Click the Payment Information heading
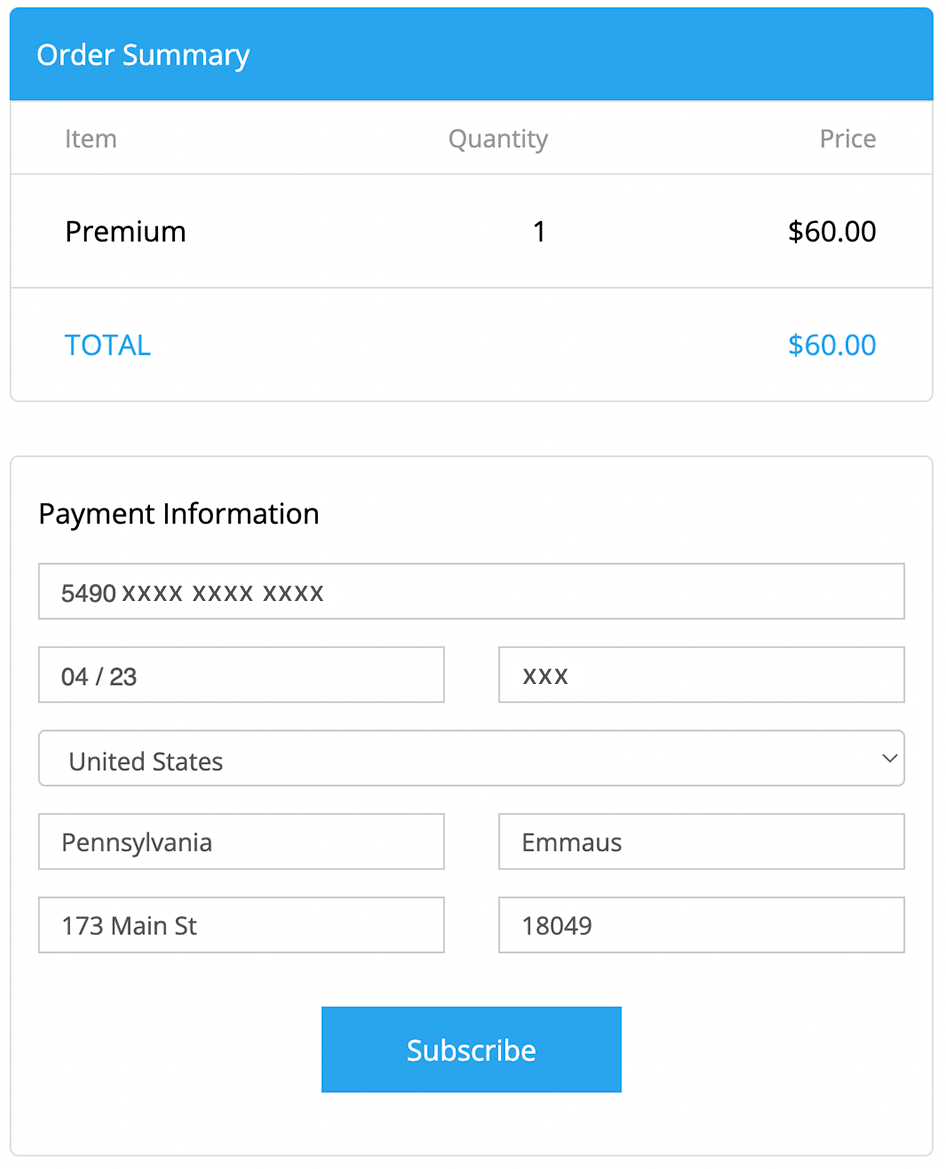 (x=179, y=514)
